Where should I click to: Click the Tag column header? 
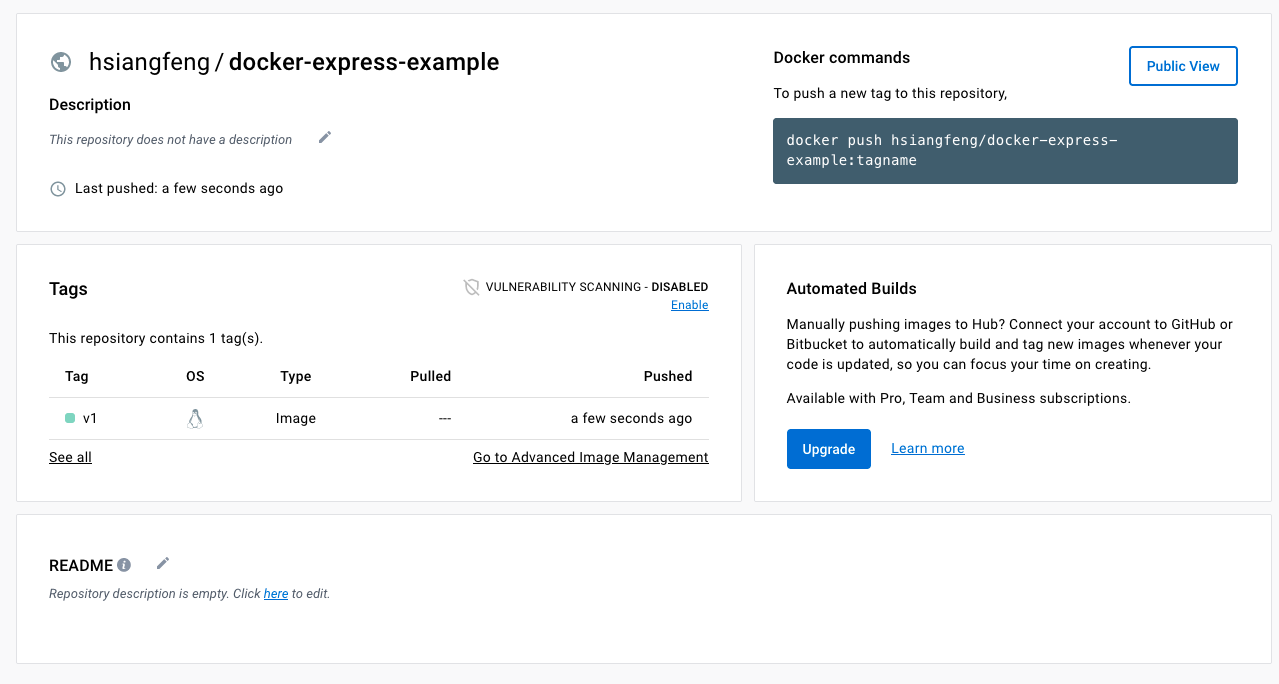77,377
